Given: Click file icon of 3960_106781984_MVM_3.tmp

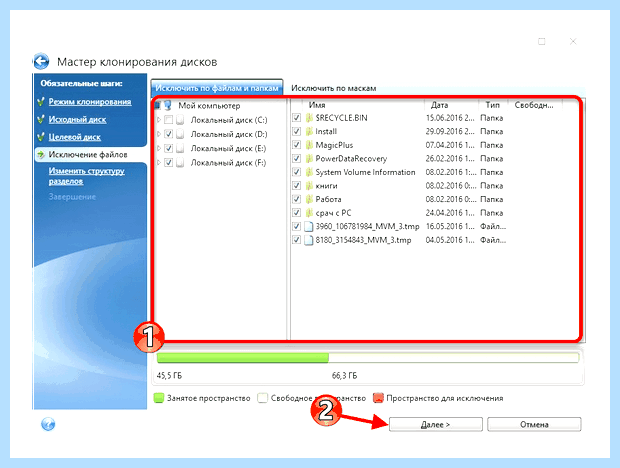Looking at the screenshot, I should coord(309,226).
